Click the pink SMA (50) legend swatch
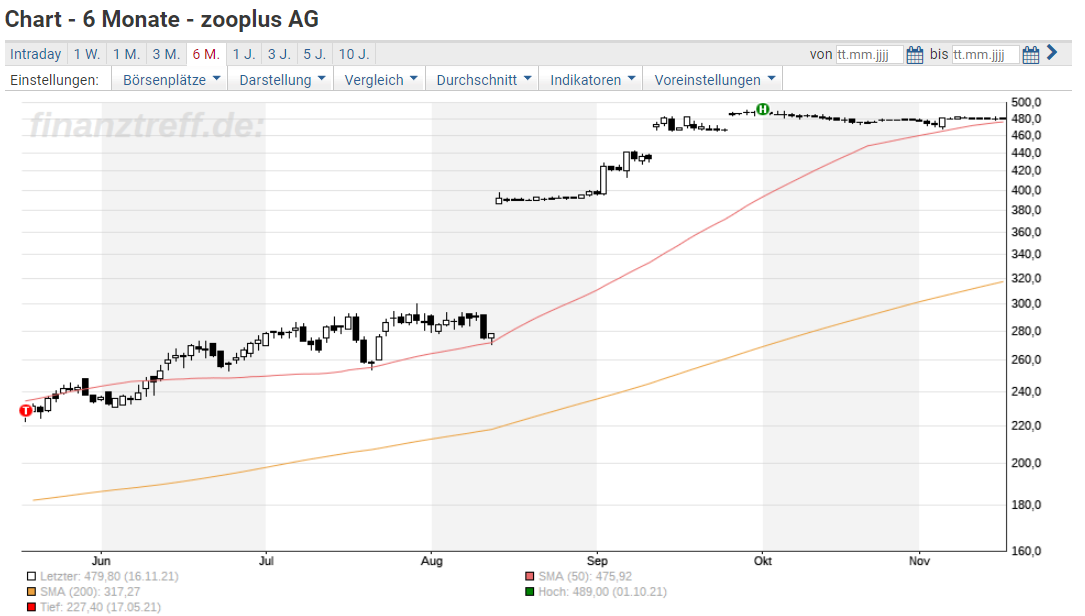Viewport: 1085px width, 616px height. point(529,576)
